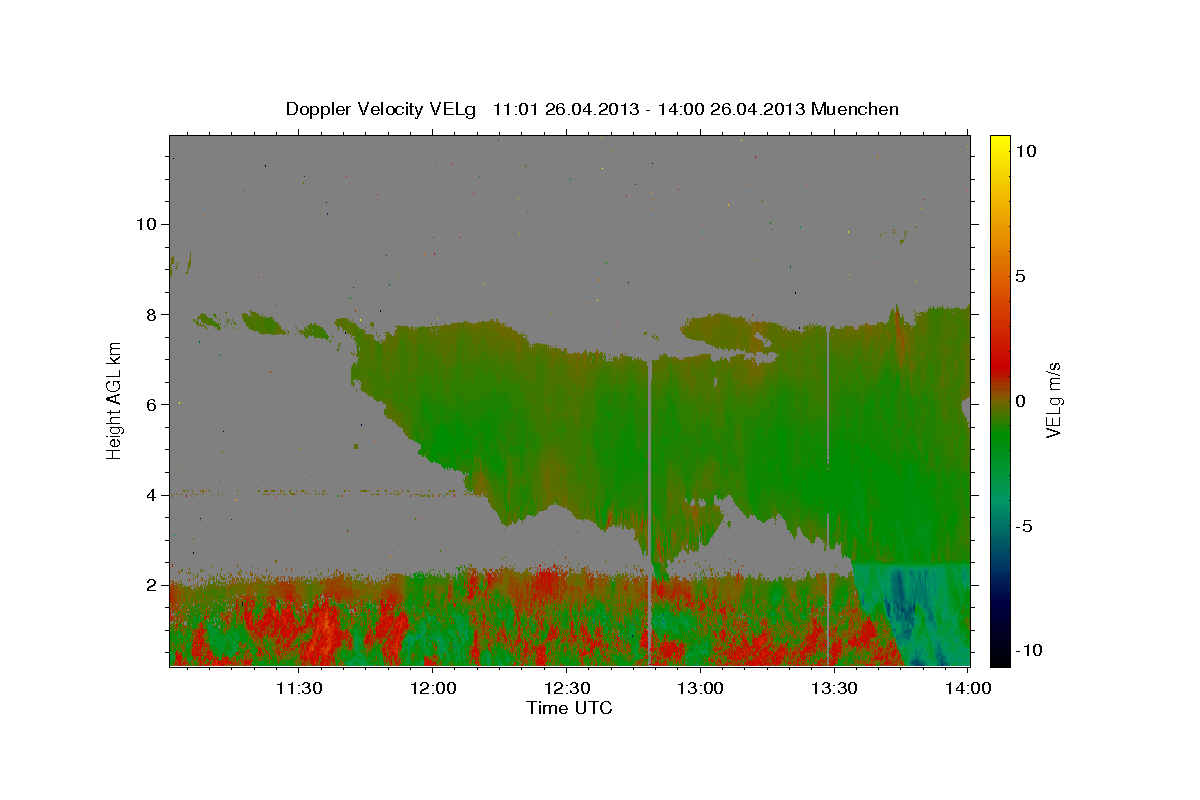This screenshot has width=1200, height=800.
Task: Click the 14:00 time tick label
Action: [x=969, y=688]
